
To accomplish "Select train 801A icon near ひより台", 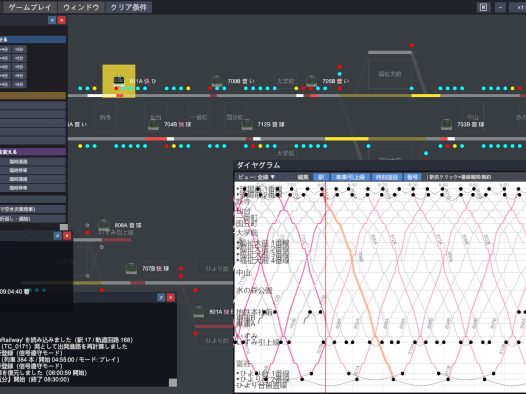I will [x=199, y=312].
